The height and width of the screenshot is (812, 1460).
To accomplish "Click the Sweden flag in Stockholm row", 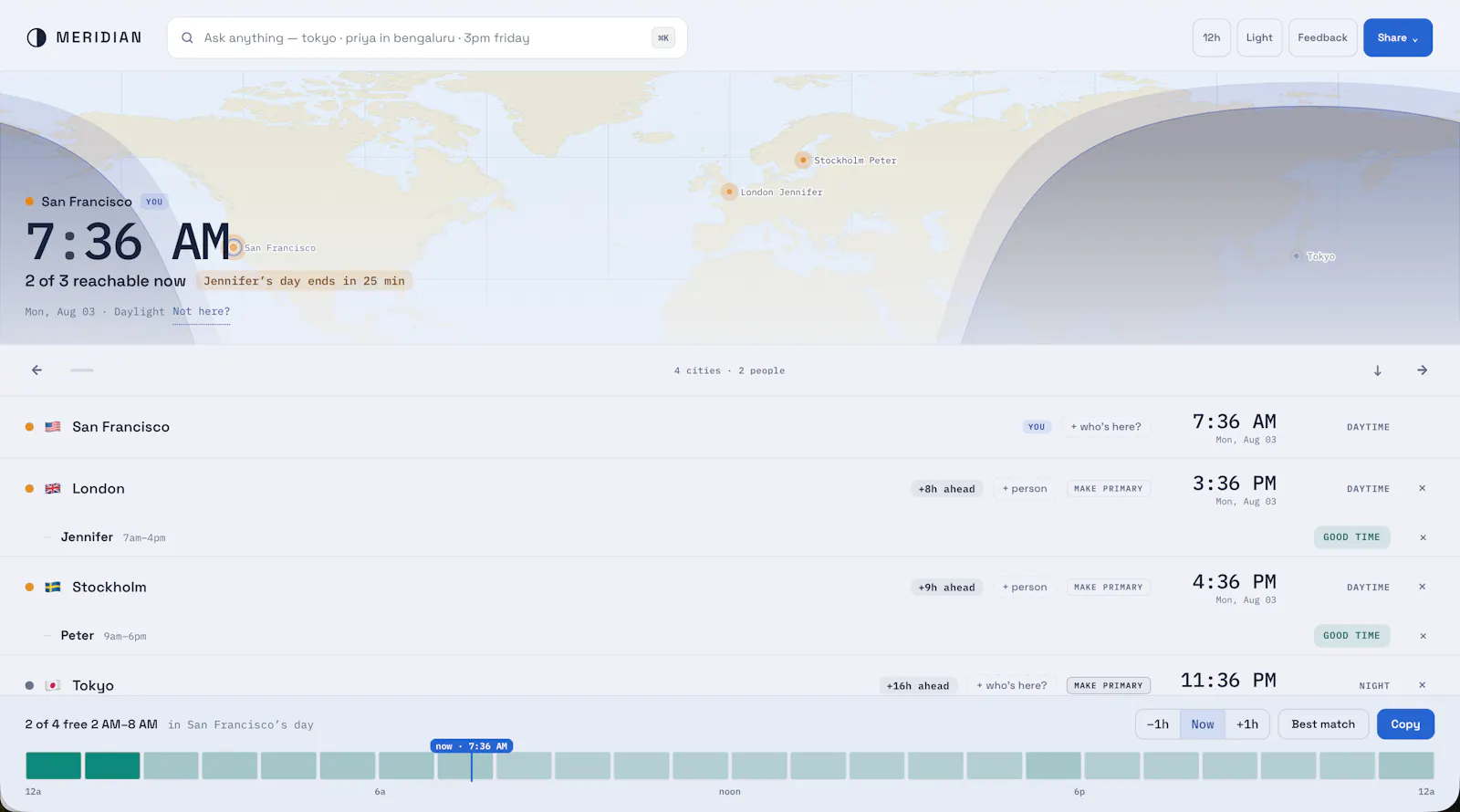I will 53,588.
